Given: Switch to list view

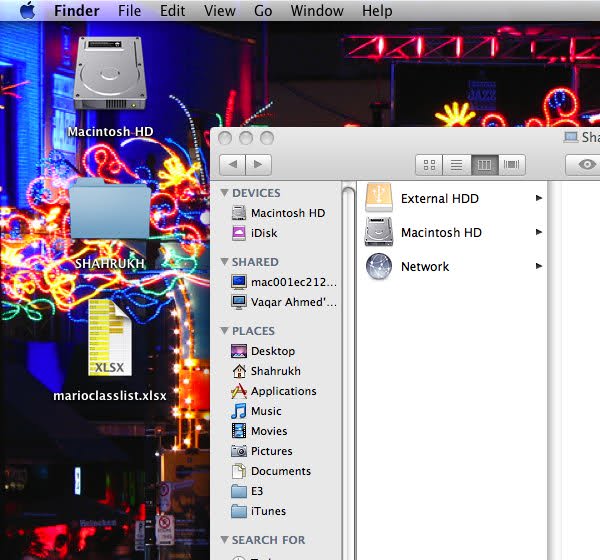Looking at the screenshot, I should tap(457, 165).
